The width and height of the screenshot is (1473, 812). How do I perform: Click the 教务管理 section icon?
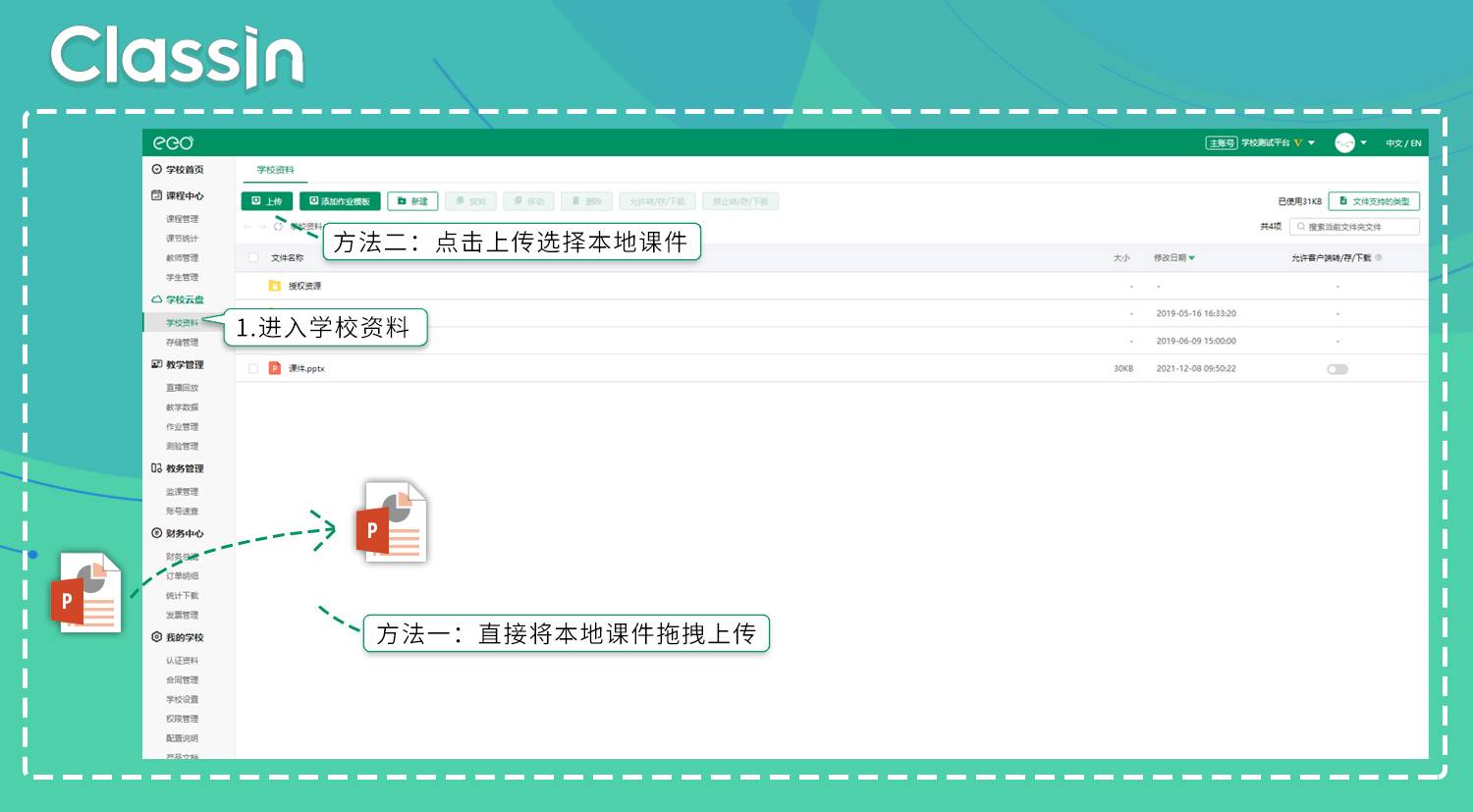click(157, 468)
